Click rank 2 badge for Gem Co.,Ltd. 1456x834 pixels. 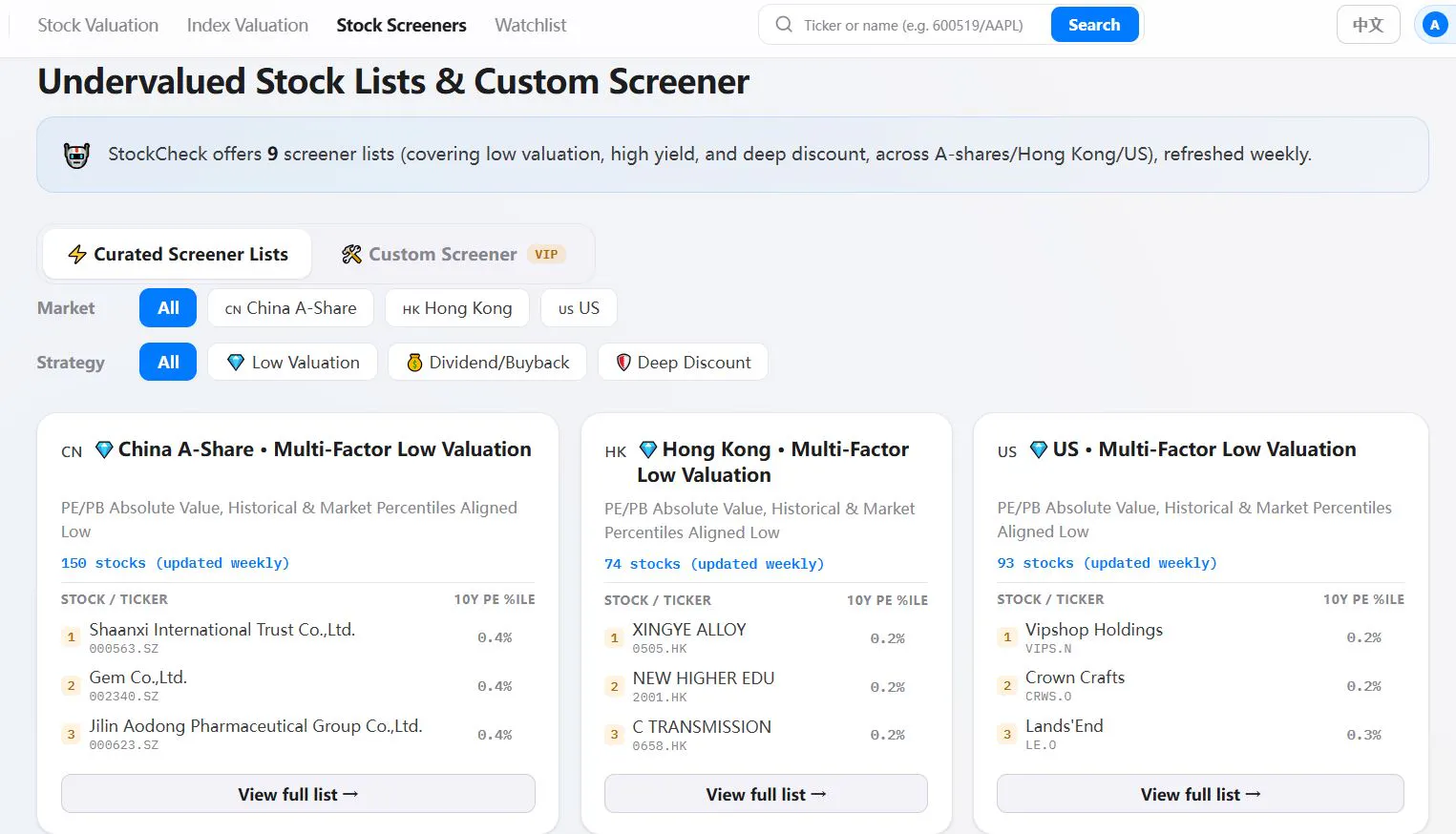[x=71, y=686]
